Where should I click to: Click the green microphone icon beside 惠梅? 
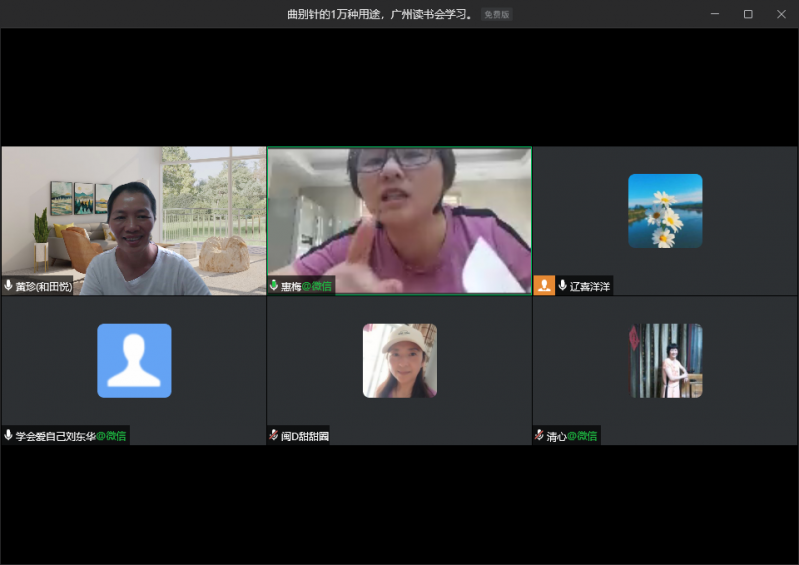(274, 286)
